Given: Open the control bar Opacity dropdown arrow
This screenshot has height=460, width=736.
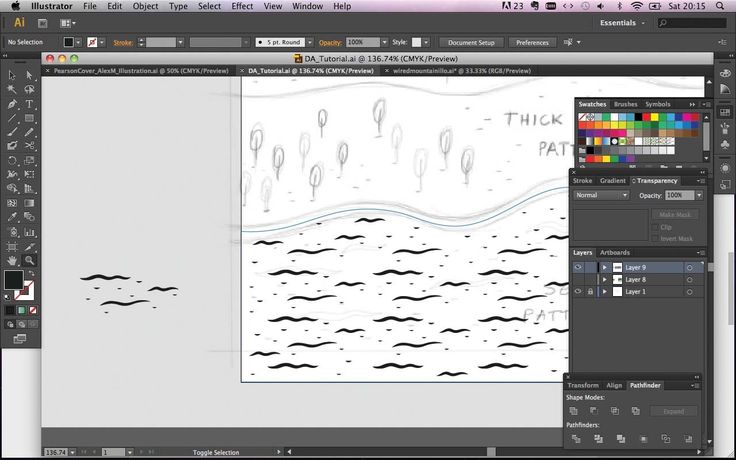Looking at the screenshot, I should [384, 42].
